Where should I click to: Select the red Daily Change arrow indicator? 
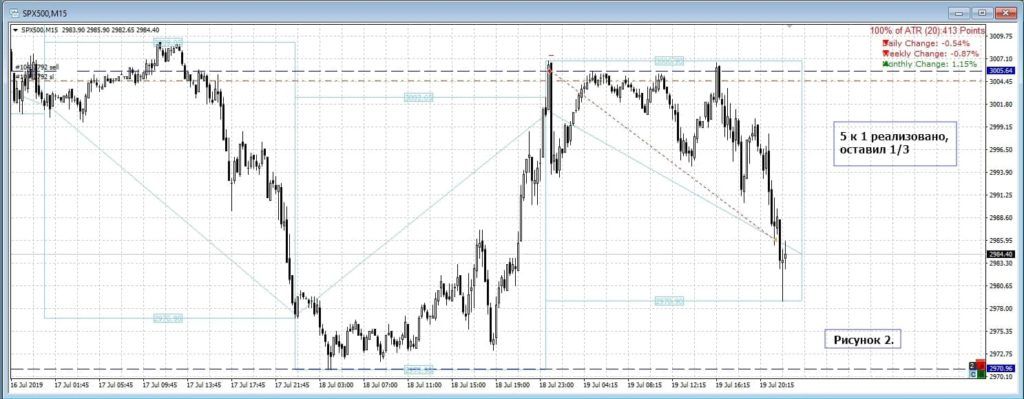pyautogui.click(x=885, y=42)
